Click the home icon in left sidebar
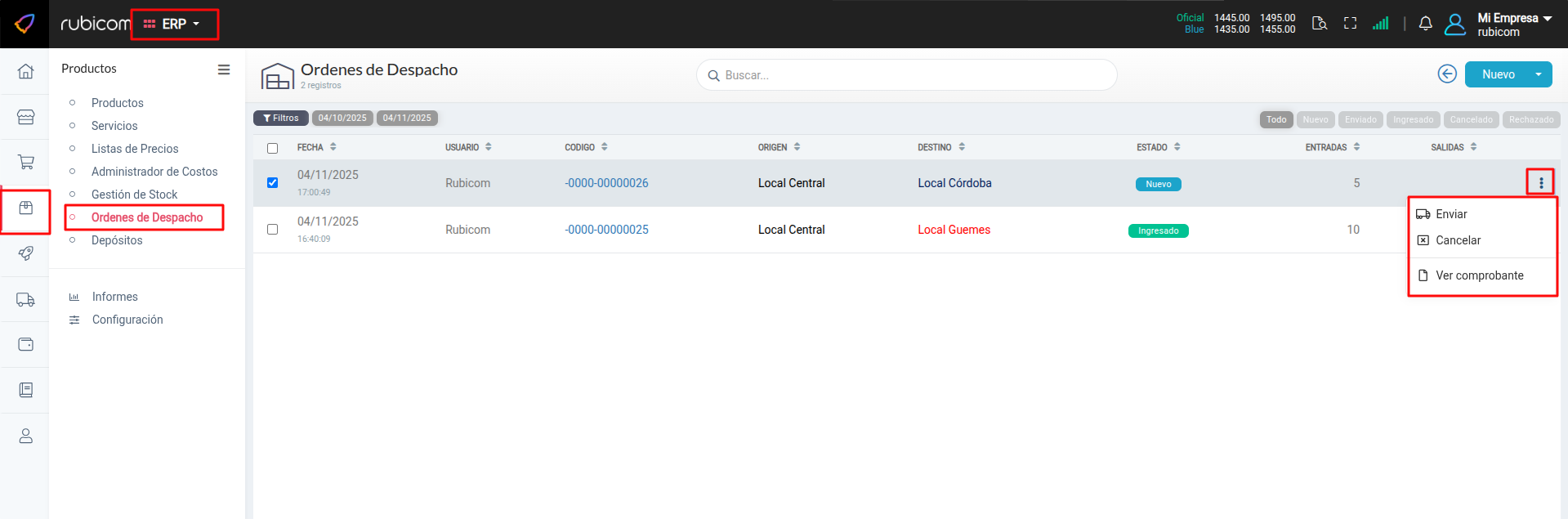This screenshot has height=519, width=1568. tap(25, 71)
